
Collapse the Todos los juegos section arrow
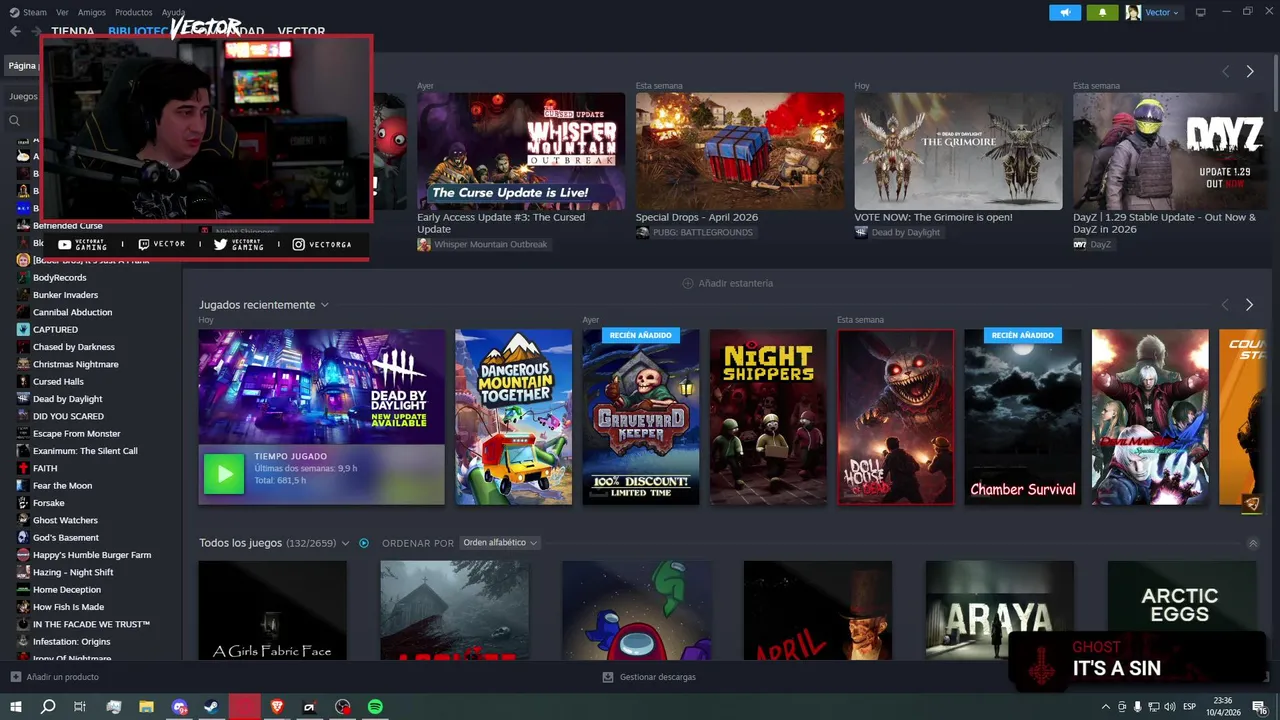pyautogui.click(x=1253, y=543)
